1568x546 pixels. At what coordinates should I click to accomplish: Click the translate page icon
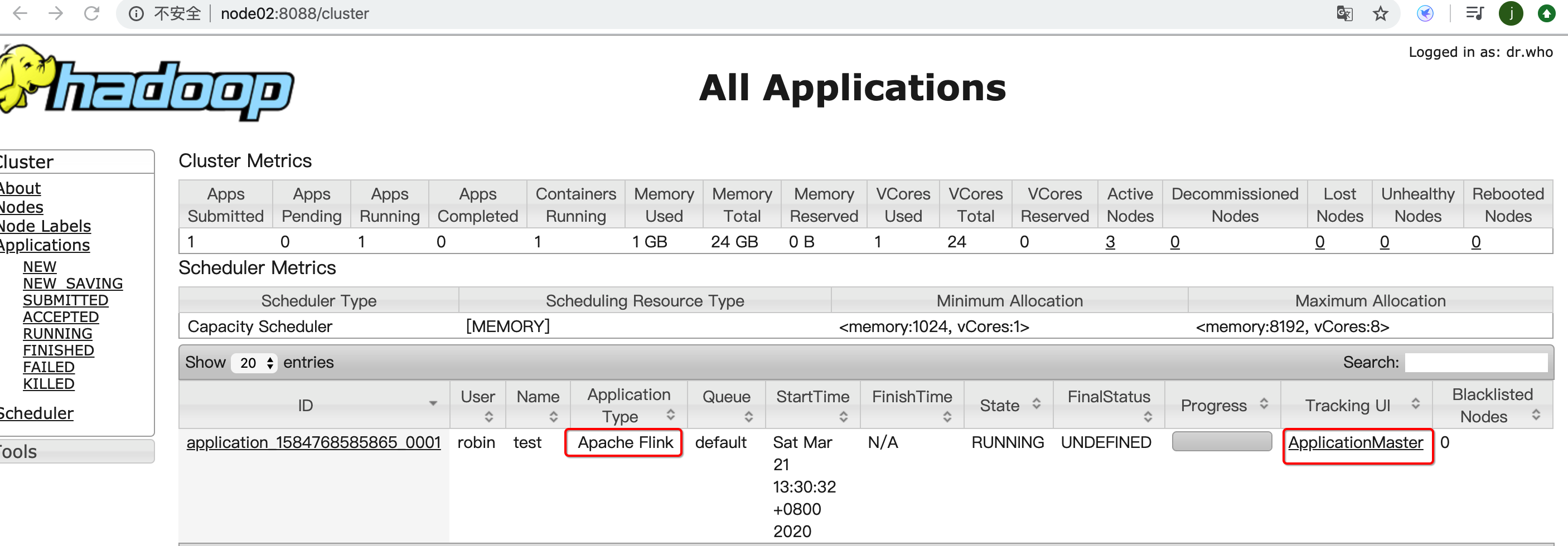1344,13
